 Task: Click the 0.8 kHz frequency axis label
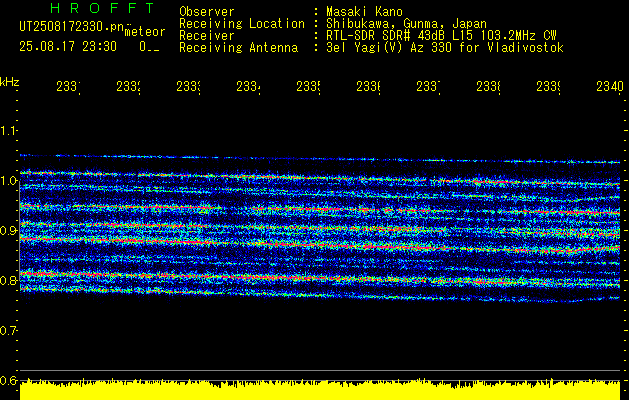[8, 280]
